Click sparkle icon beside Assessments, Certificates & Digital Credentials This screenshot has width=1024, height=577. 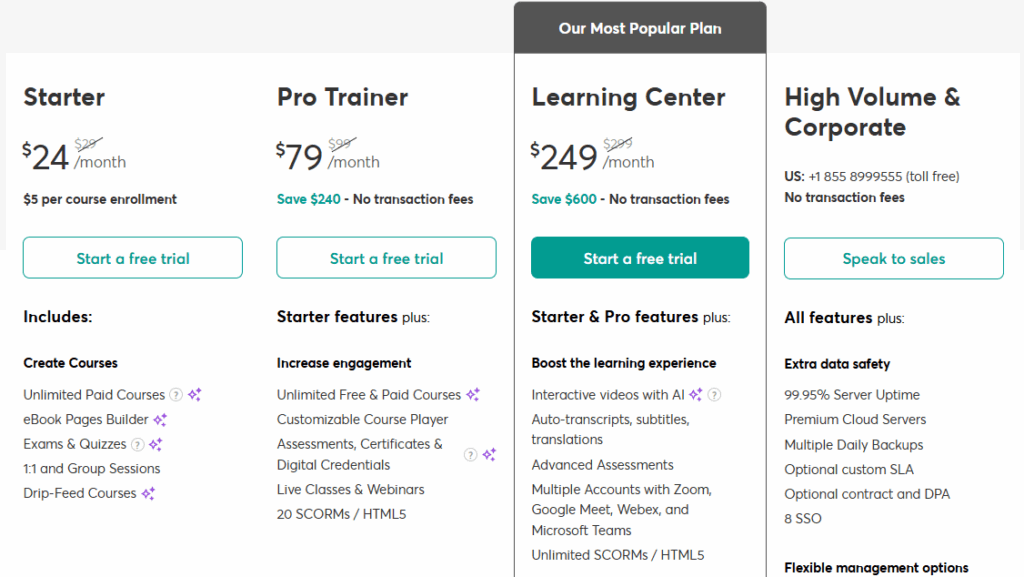coord(489,455)
